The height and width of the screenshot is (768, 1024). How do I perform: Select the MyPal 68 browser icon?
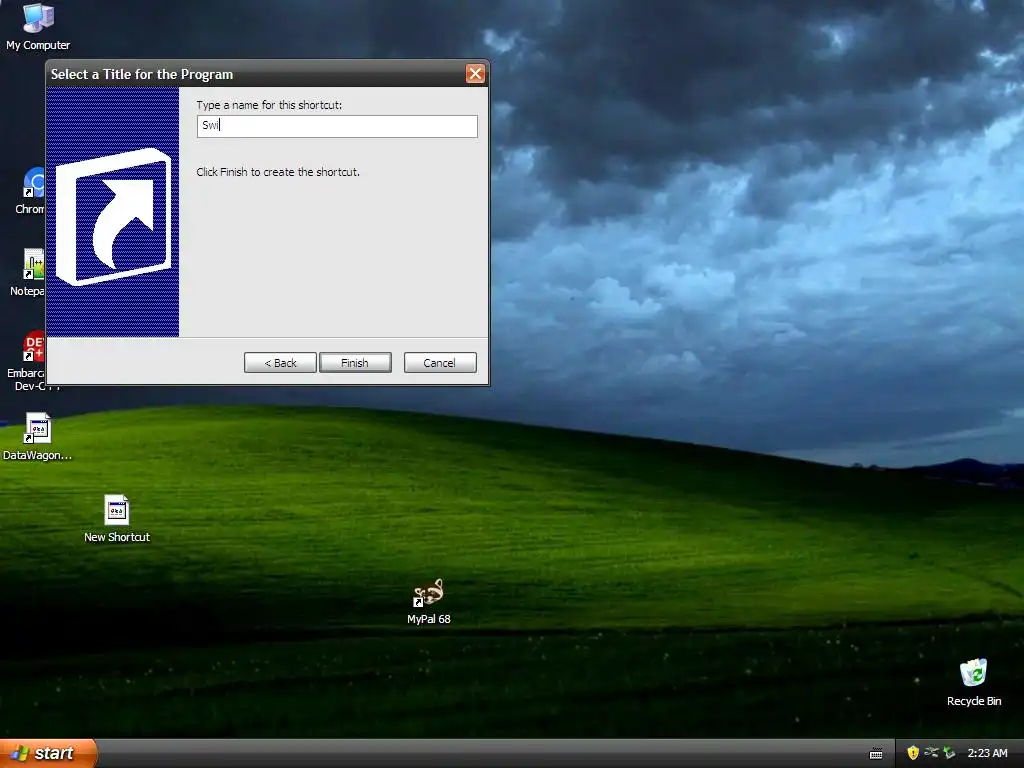(428, 601)
